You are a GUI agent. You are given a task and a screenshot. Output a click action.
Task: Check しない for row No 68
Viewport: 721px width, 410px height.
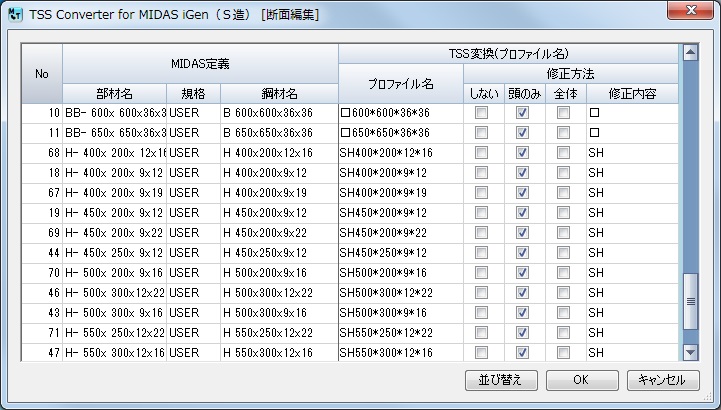481,153
